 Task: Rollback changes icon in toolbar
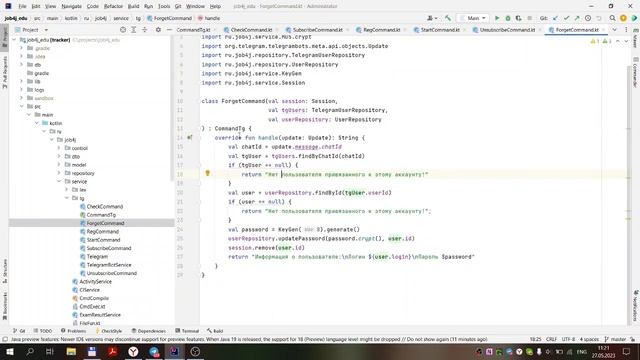point(599,18)
